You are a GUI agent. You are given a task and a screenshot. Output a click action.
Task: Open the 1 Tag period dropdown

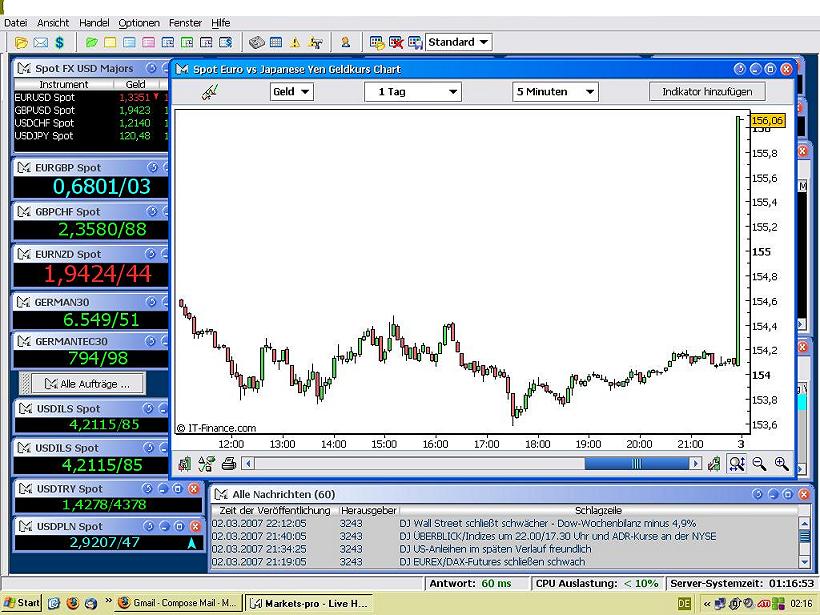(x=413, y=92)
